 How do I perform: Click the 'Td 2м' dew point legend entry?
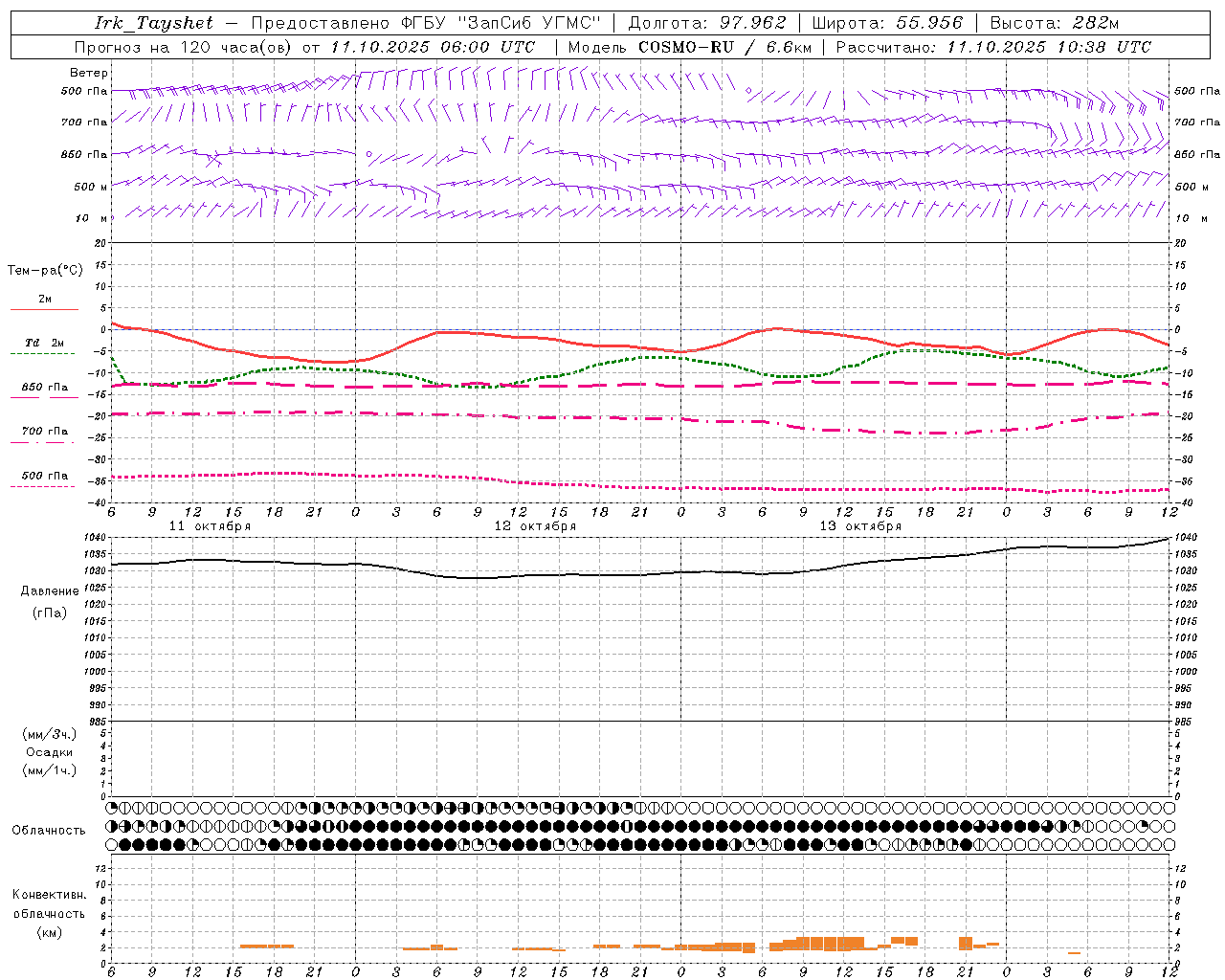point(44,343)
